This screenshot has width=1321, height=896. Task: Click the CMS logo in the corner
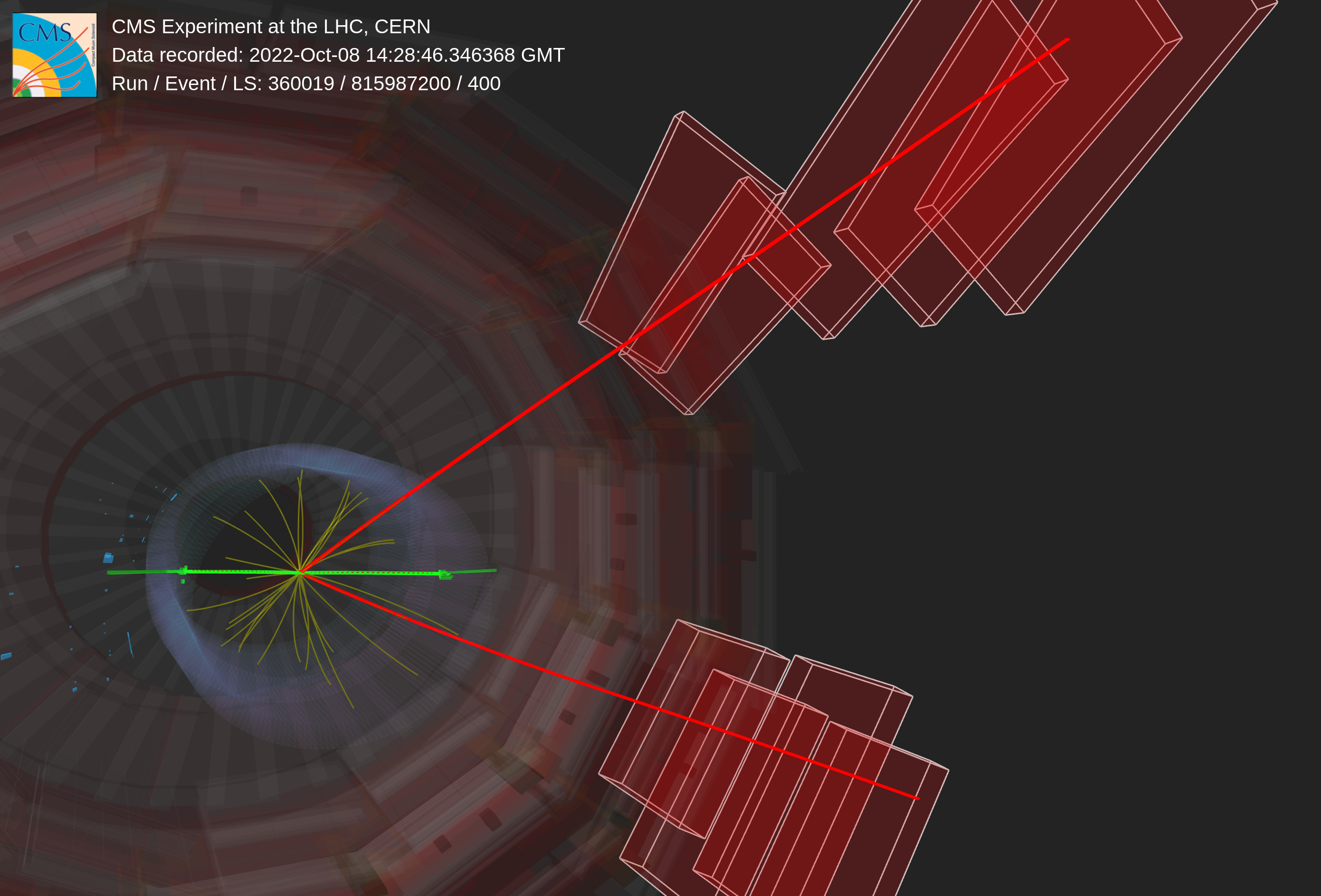[x=55, y=55]
